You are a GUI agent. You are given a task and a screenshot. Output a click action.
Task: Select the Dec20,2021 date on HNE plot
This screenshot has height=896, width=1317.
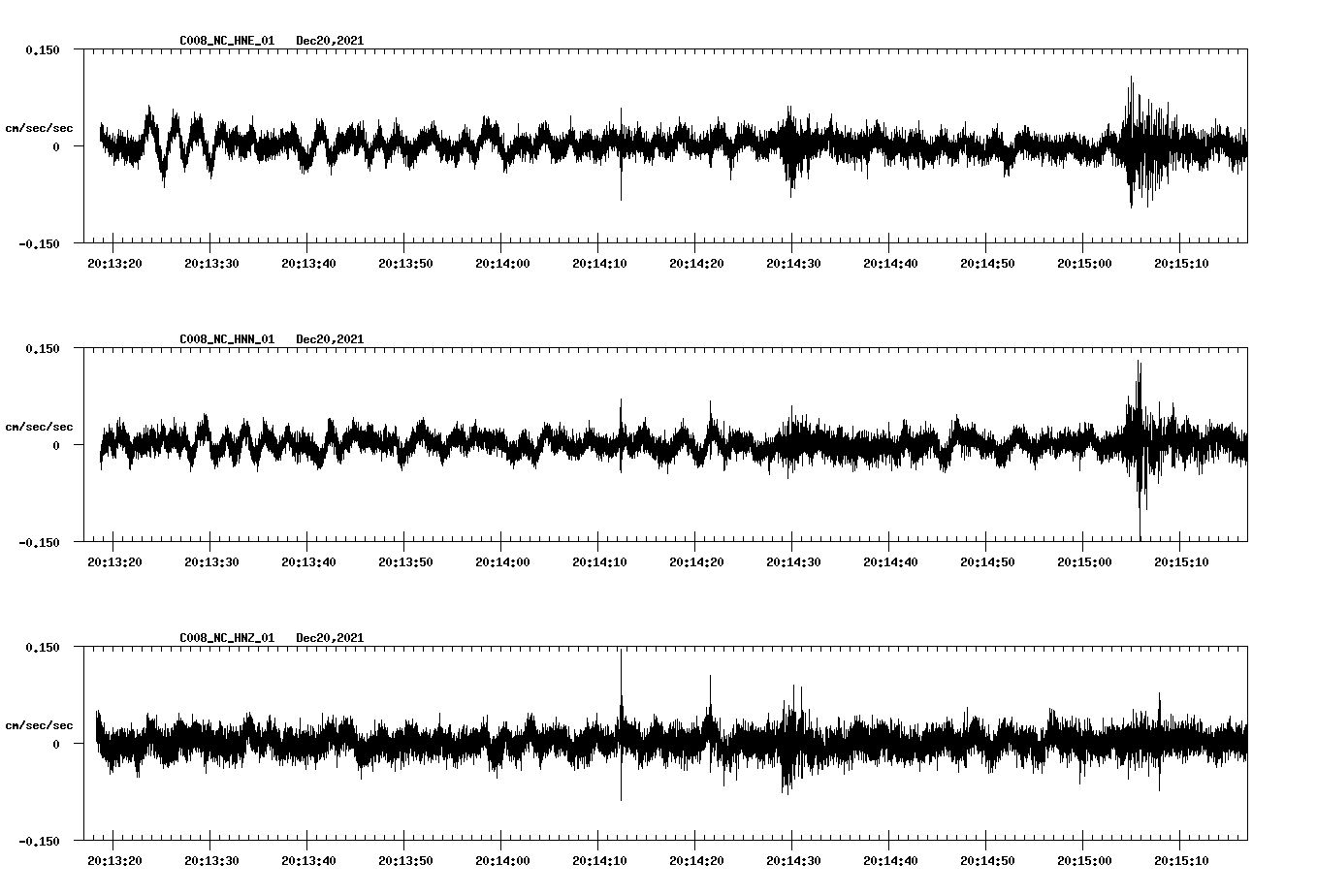click(330, 41)
